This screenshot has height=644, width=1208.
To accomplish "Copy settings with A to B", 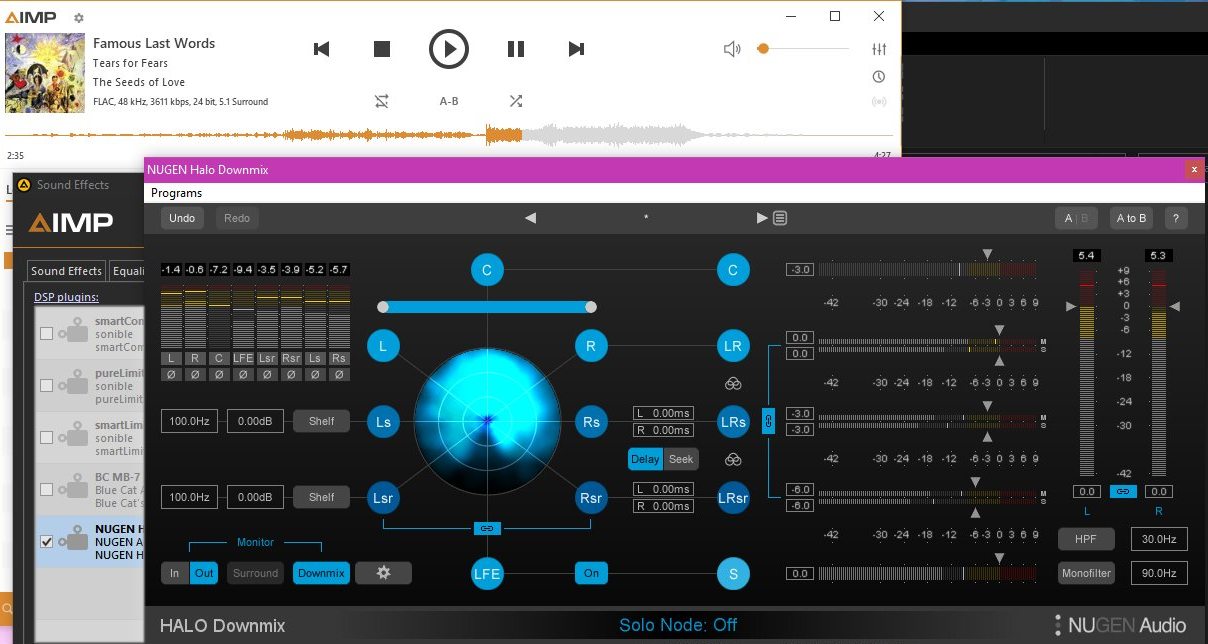I will pos(1131,218).
